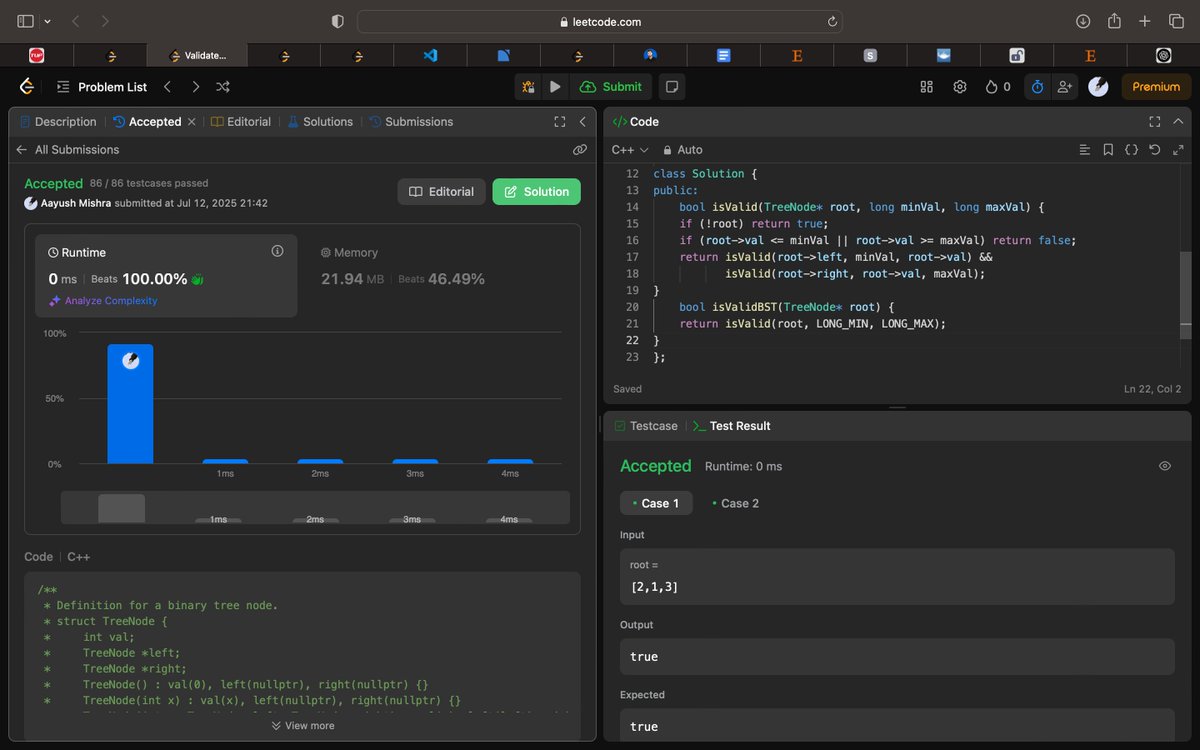Open LeetCode settings gear
Viewport: 1200px width, 750px height.
[x=960, y=87]
